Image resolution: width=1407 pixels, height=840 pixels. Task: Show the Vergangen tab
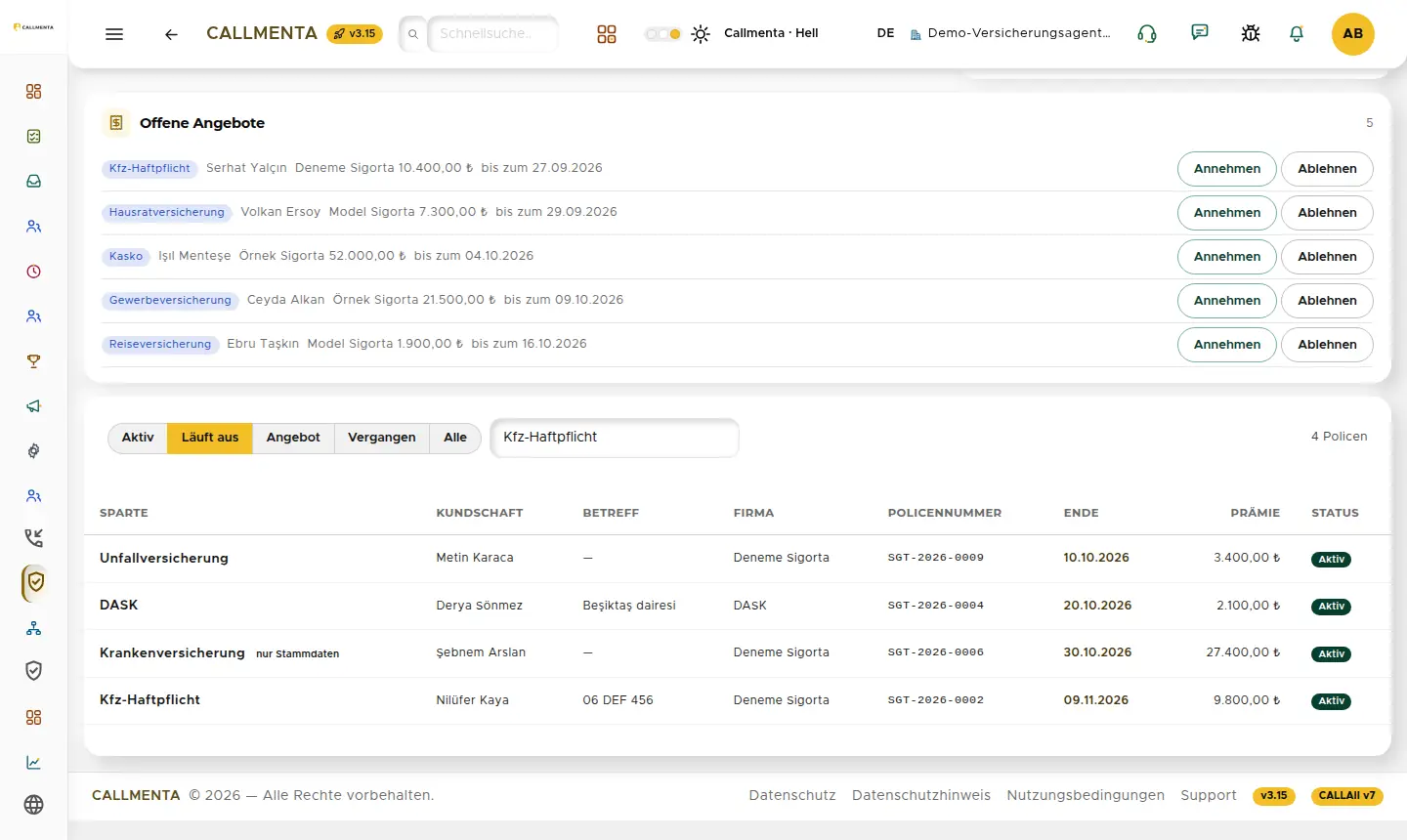click(382, 438)
